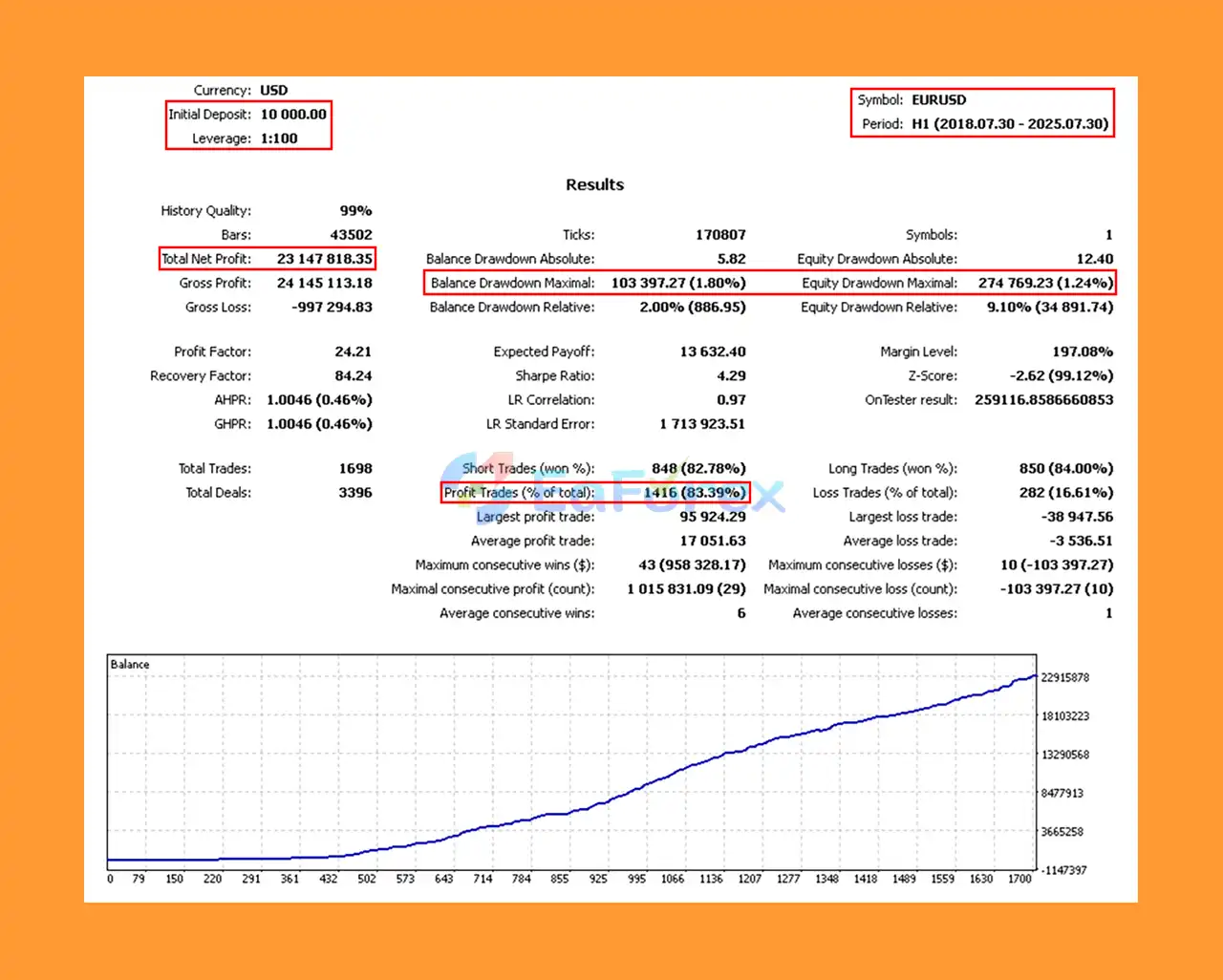Click the Sharpe Ratio 4.29 value
Screen dimensions: 1223x980
pyautogui.click(x=731, y=375)
